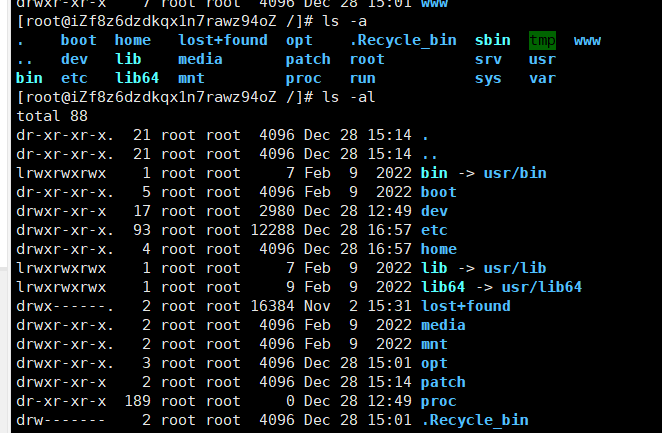Click the usr/bin symlink target
This screenshot has width=662, height=433.
515,173
